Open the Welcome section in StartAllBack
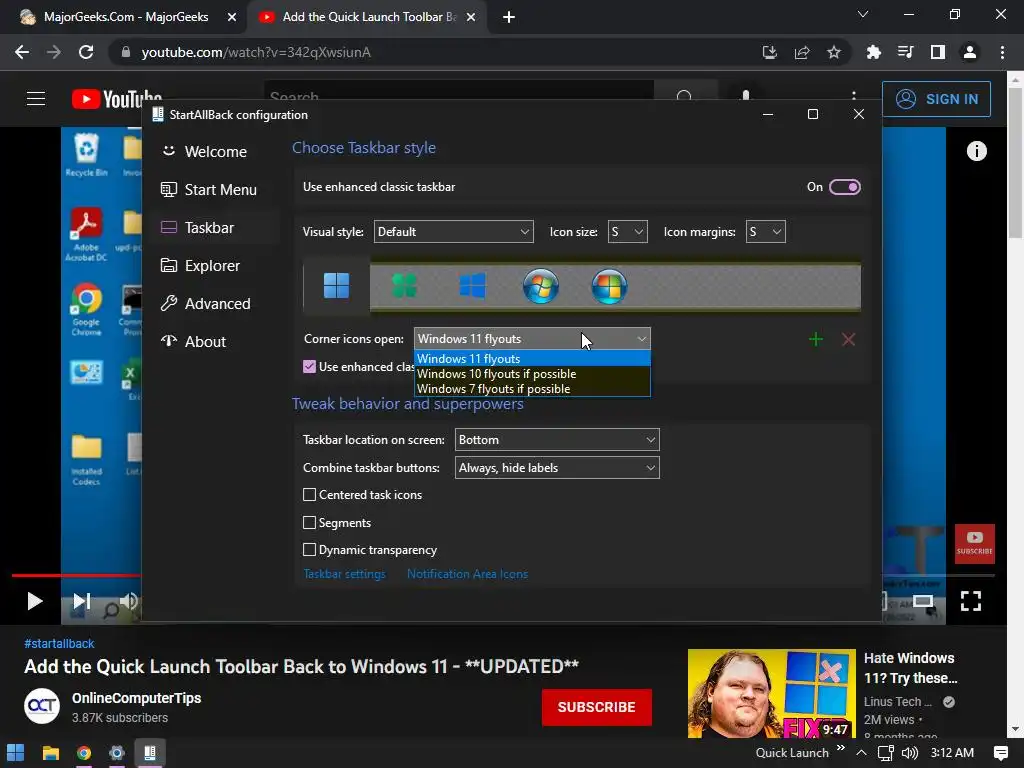Screen dimensions: 1024x768 pyautogui.click(x=204, y=152)
